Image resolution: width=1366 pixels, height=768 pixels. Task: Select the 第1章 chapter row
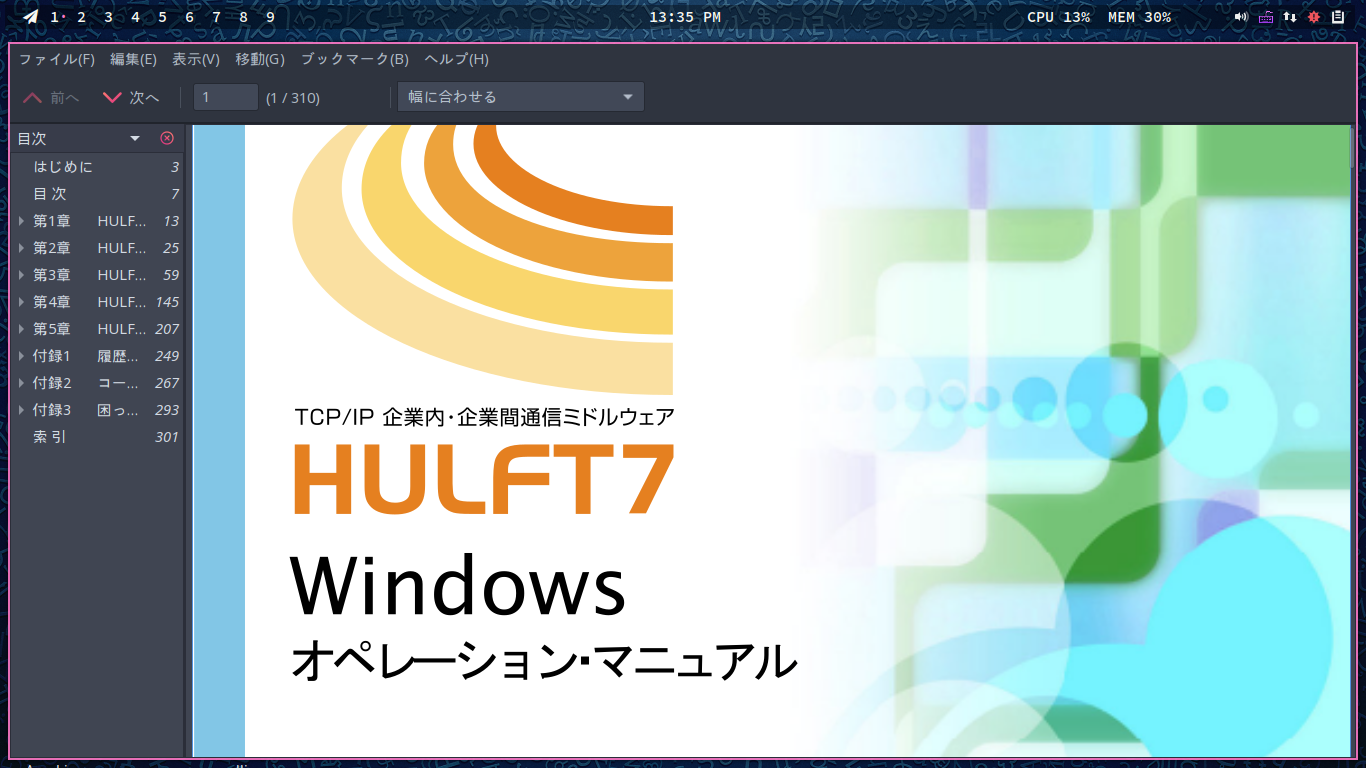(x=98, y=221)
